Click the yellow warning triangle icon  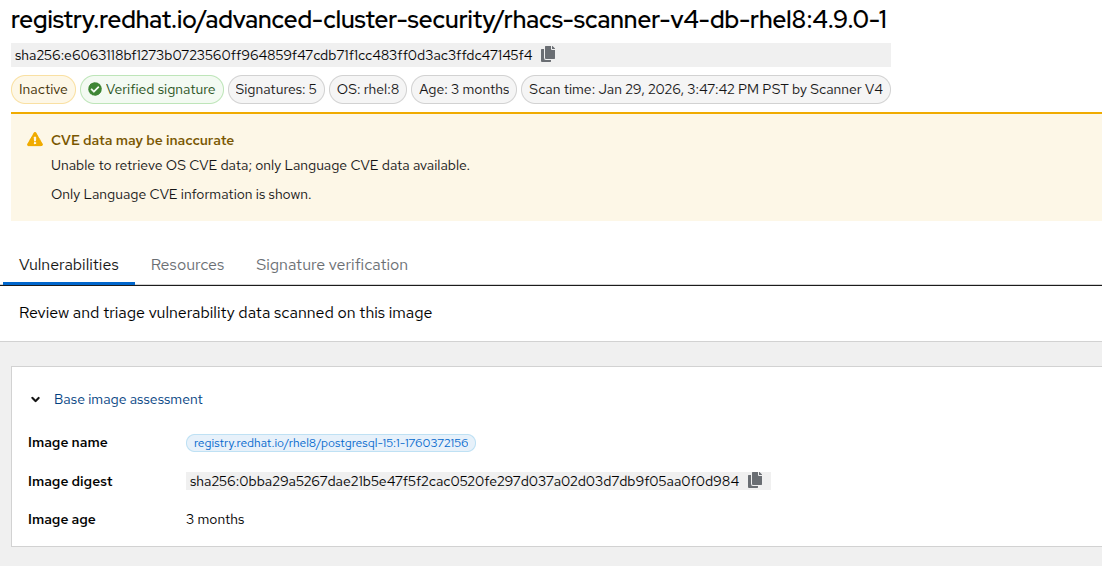[35, 141]
